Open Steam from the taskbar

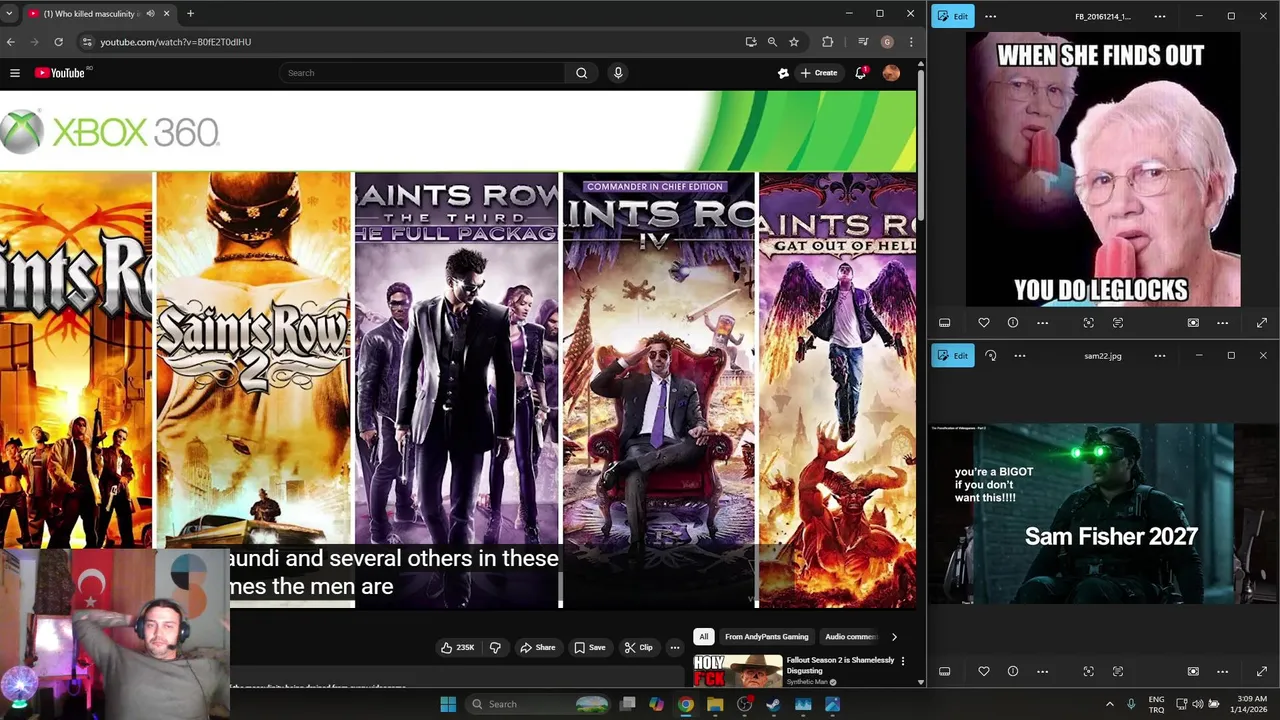[773, 704]
